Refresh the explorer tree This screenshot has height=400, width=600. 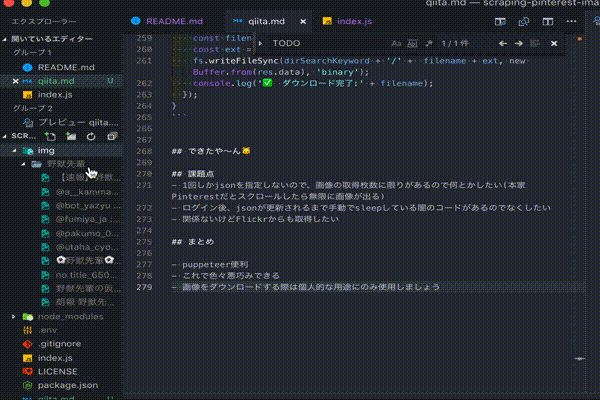click(x=91, y=136)
